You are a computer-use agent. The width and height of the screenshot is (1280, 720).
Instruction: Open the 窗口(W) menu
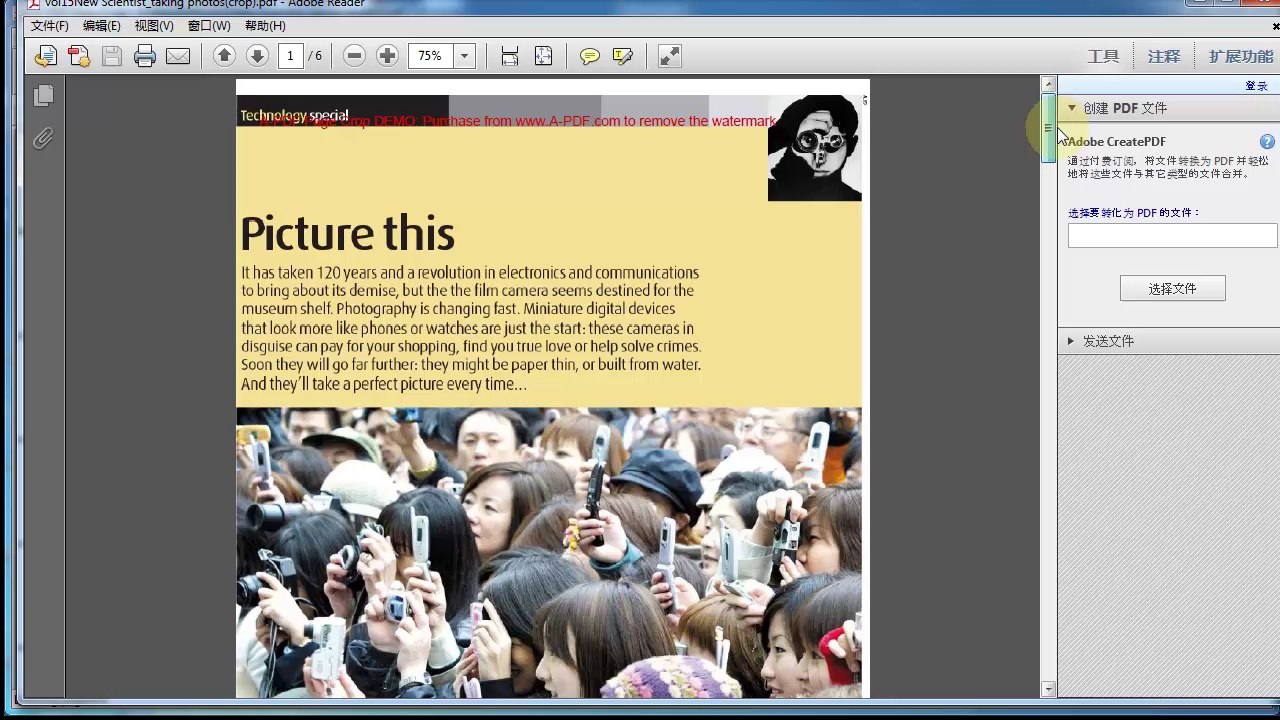[209, 26]
